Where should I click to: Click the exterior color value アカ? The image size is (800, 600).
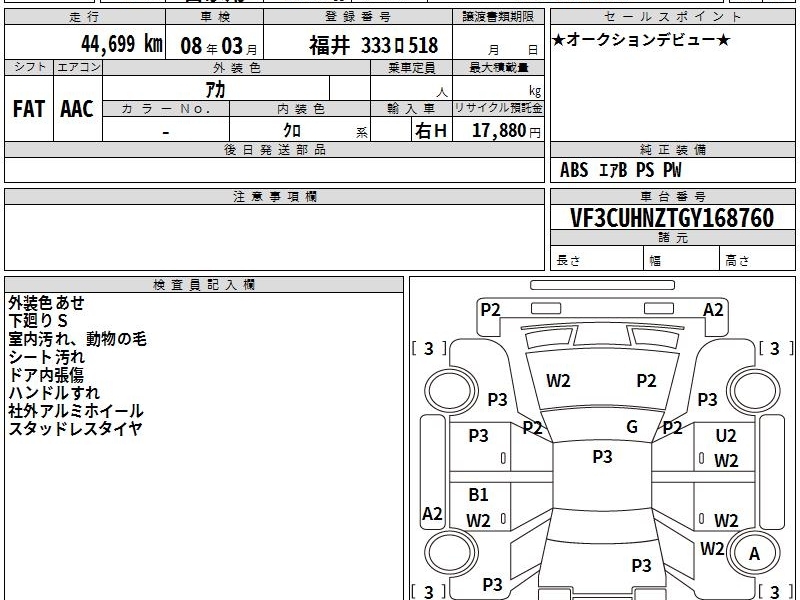[x=215, y=90]
